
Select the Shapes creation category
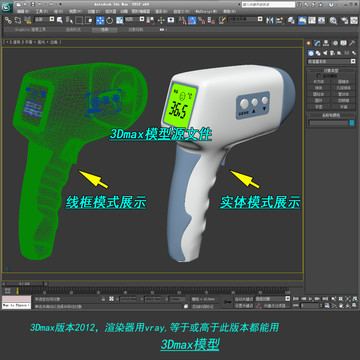click(x=318, y=53)
